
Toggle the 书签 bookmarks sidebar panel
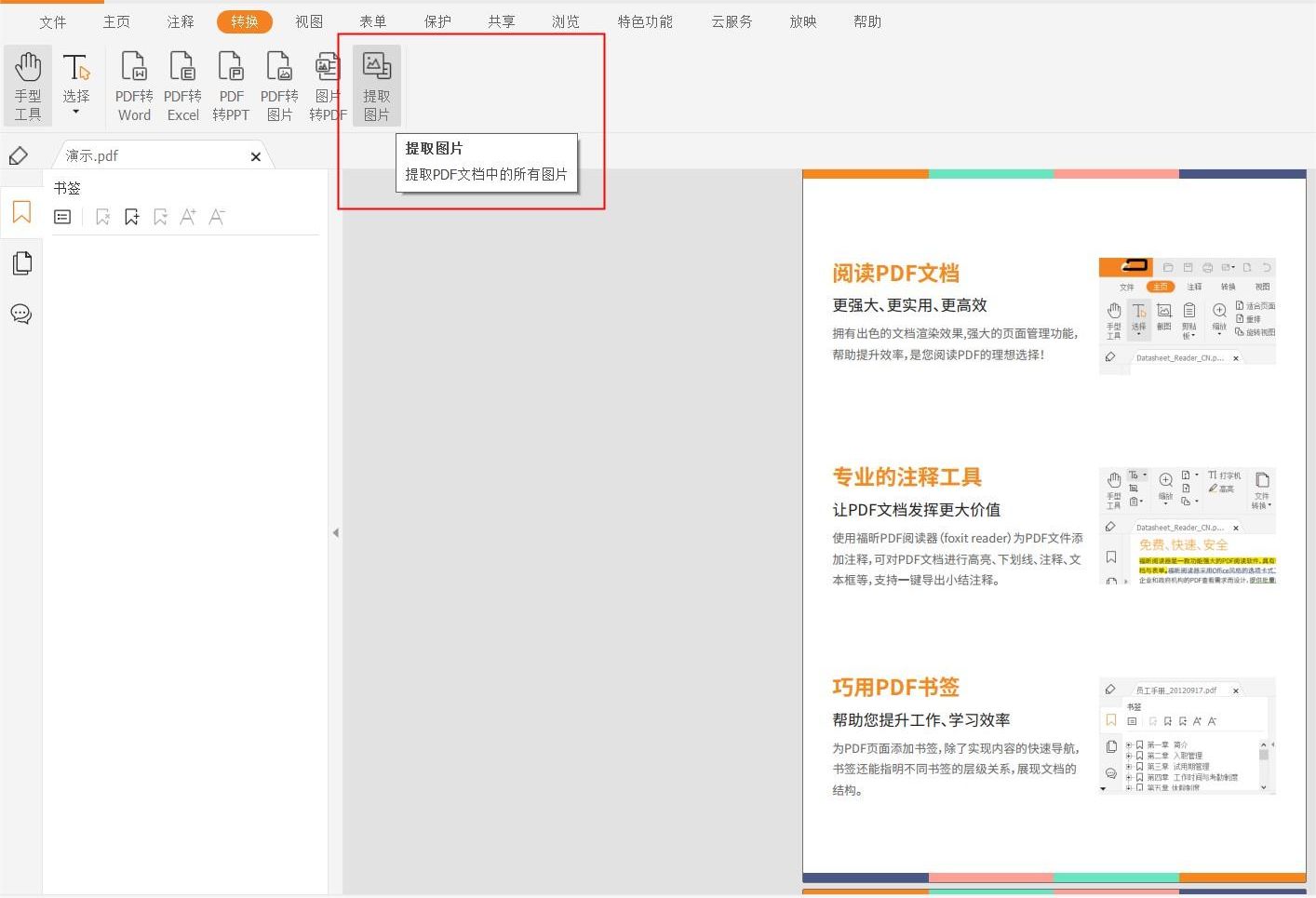tap(21, 212)
